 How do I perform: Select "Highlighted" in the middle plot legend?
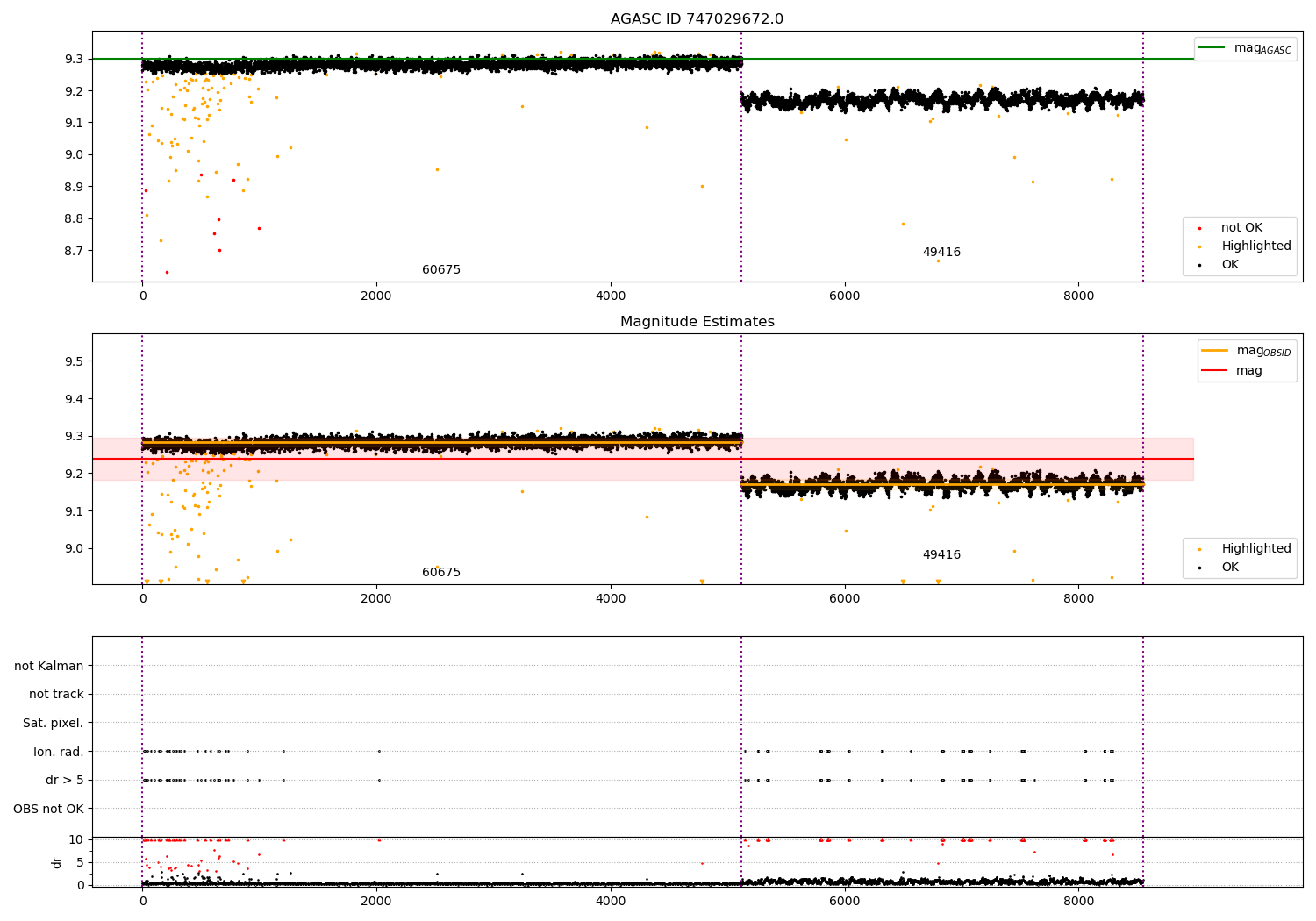1256,549
